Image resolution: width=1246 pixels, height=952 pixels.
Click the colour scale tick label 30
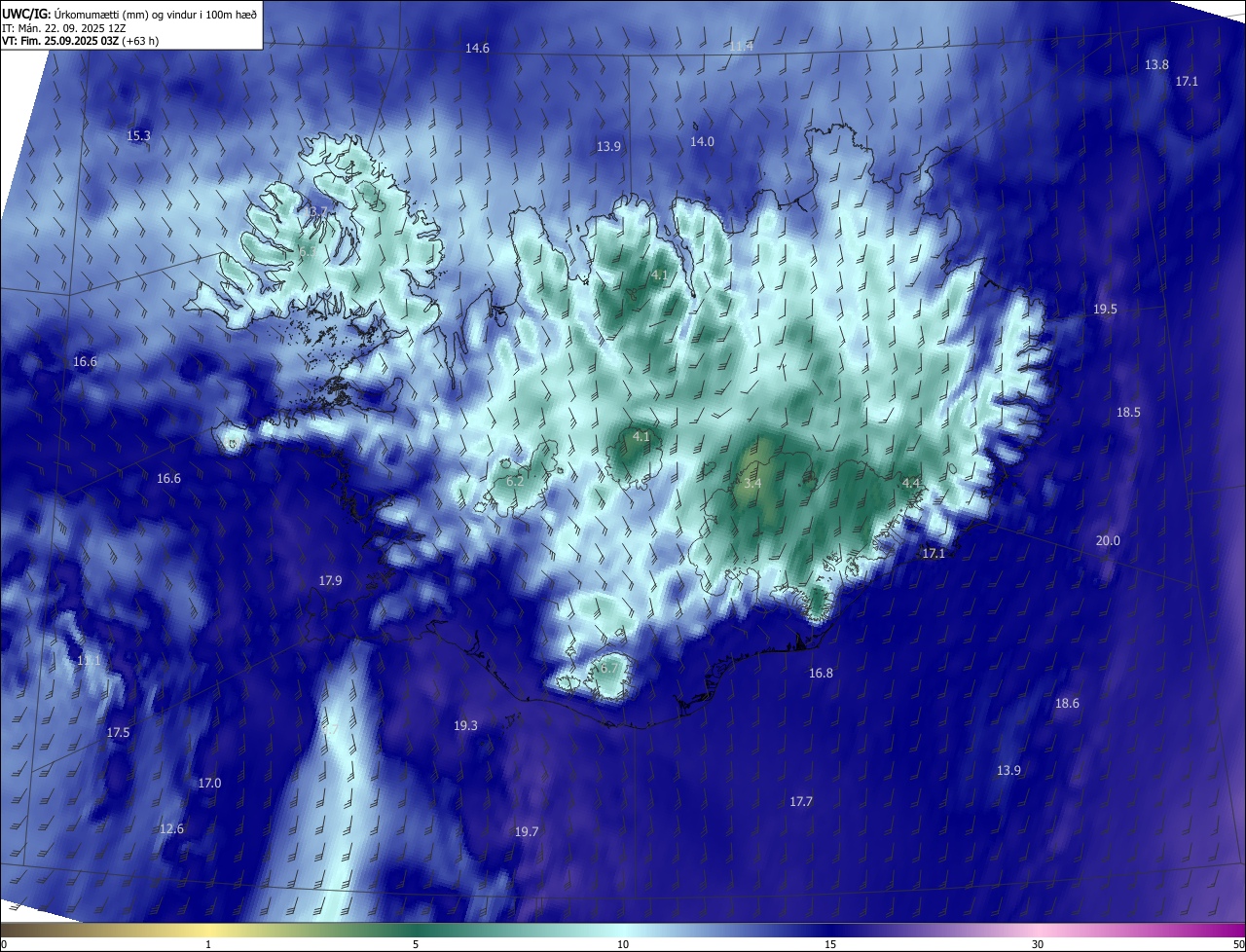pyautogui.click(x=1038, y=944)
